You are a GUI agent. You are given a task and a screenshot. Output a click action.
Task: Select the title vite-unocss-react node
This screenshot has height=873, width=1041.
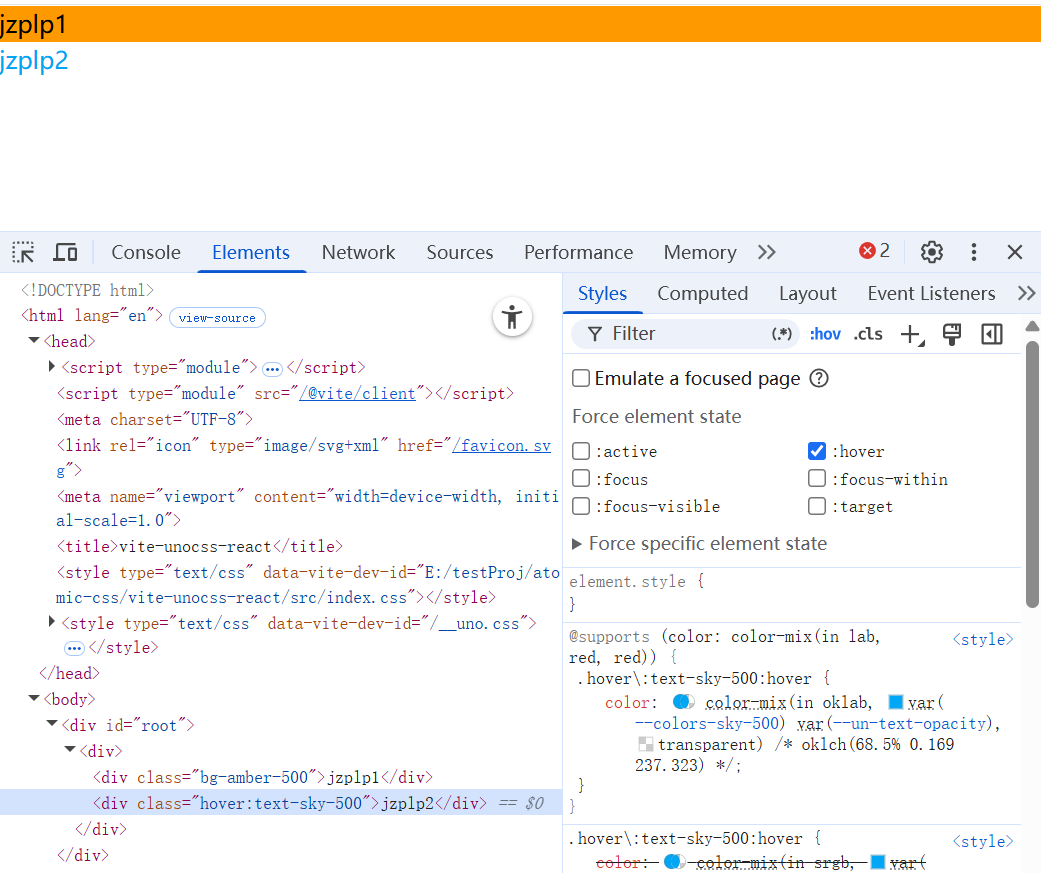point(199,546)
